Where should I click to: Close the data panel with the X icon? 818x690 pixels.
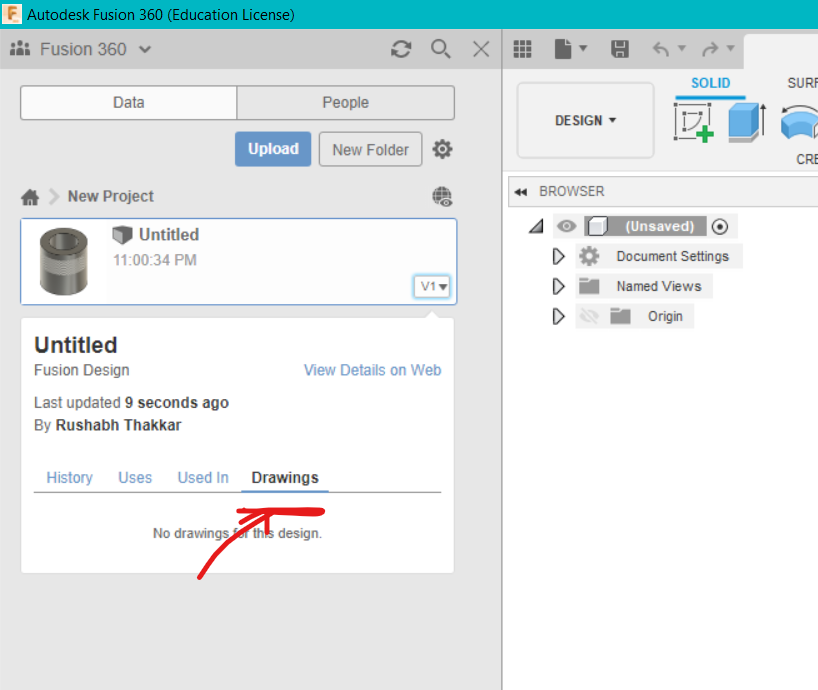(x=480, y=49)
